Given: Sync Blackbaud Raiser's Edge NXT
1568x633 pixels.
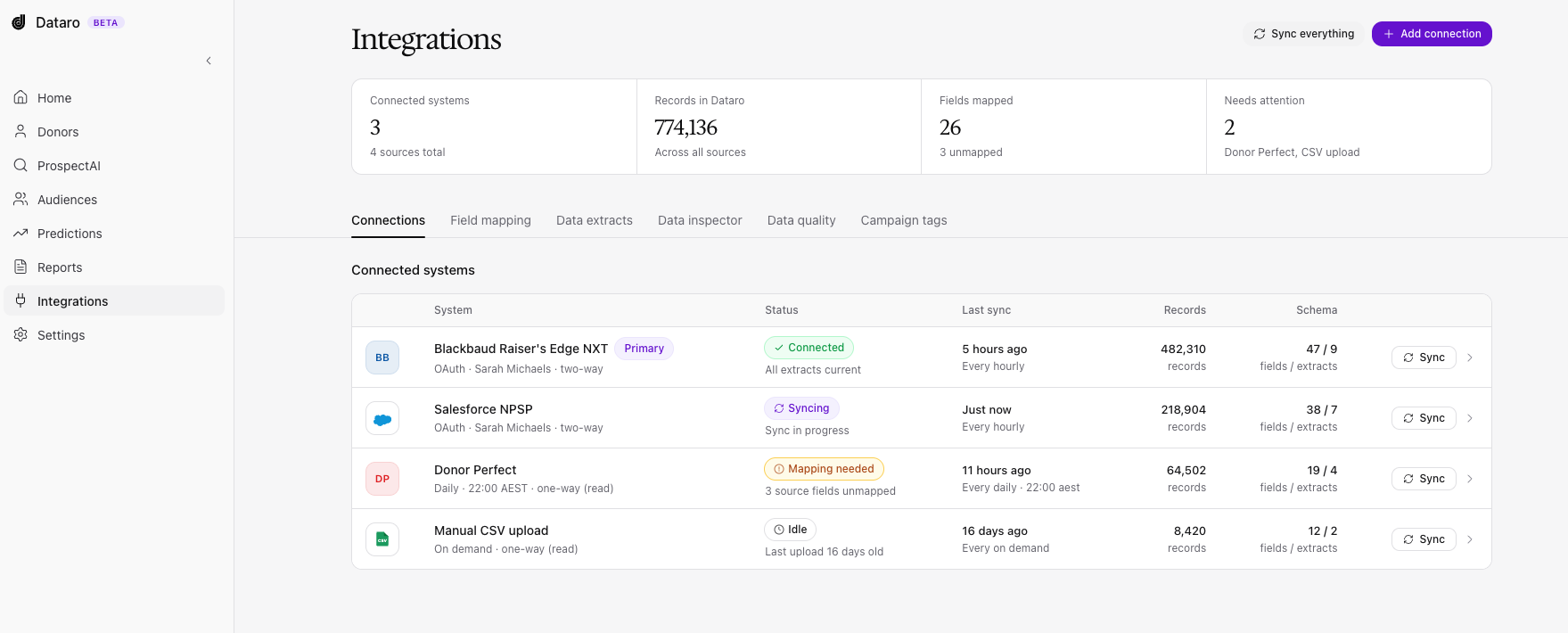Looking at the screenshot, I should pos(1424,358).
